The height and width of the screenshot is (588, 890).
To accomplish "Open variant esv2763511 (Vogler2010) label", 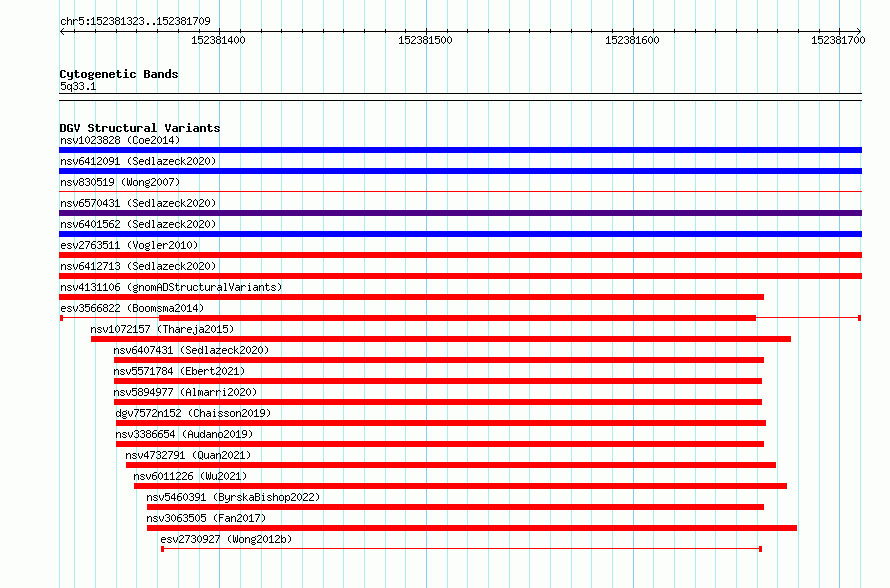I will click(x=129, y=245).
